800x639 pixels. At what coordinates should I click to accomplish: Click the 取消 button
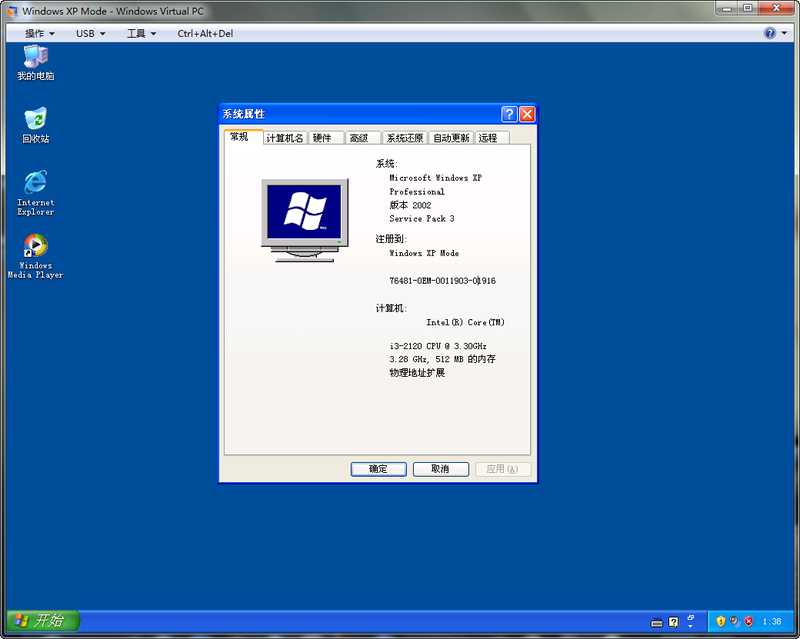coord(440,469)
